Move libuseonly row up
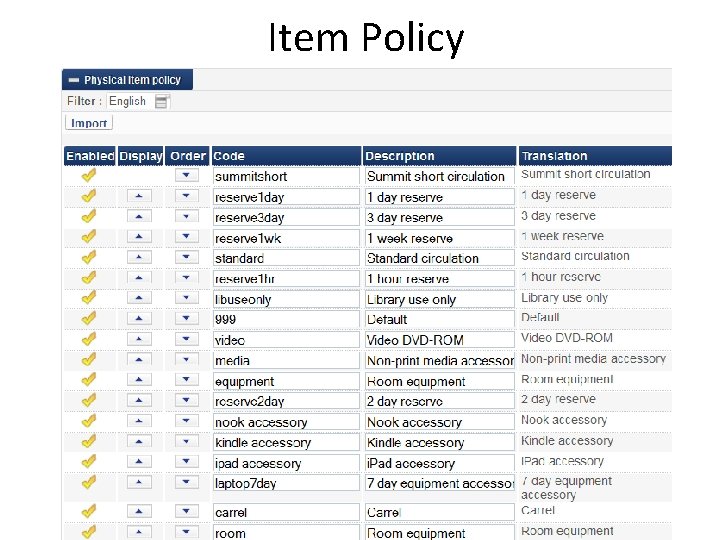 pos(139,298)
